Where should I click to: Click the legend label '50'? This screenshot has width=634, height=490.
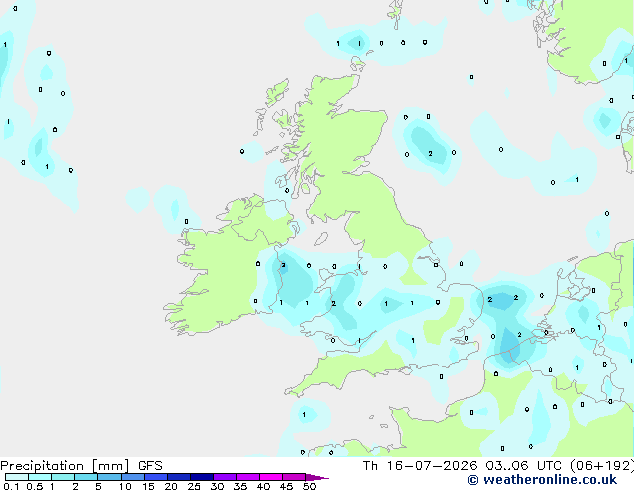pyautogui.click(x=309, y=486)
